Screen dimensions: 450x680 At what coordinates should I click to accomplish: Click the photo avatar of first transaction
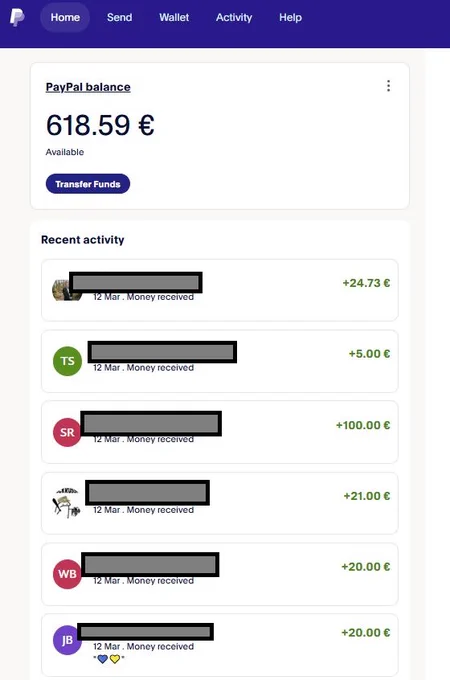click(x=66, y=290)
